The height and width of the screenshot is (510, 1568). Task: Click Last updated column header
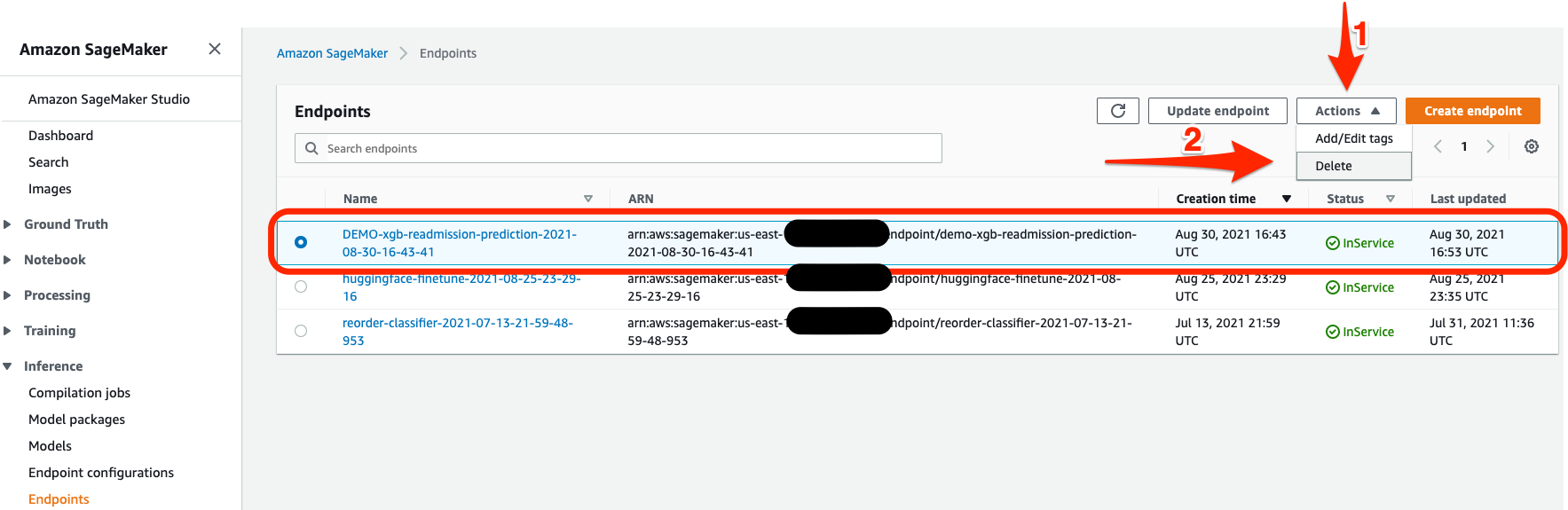click(1468, 199)
